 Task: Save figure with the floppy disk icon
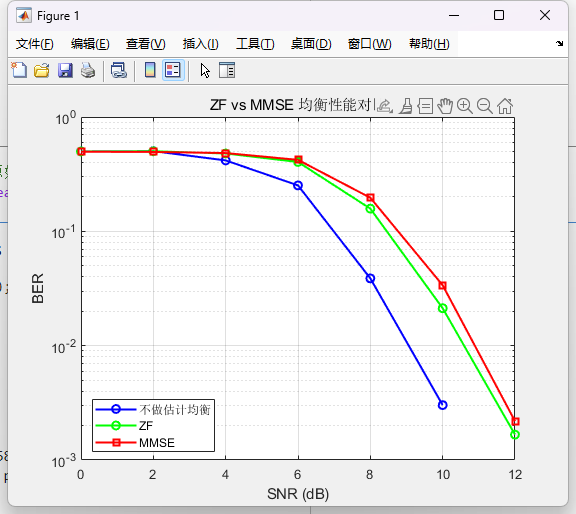[65, 70]
